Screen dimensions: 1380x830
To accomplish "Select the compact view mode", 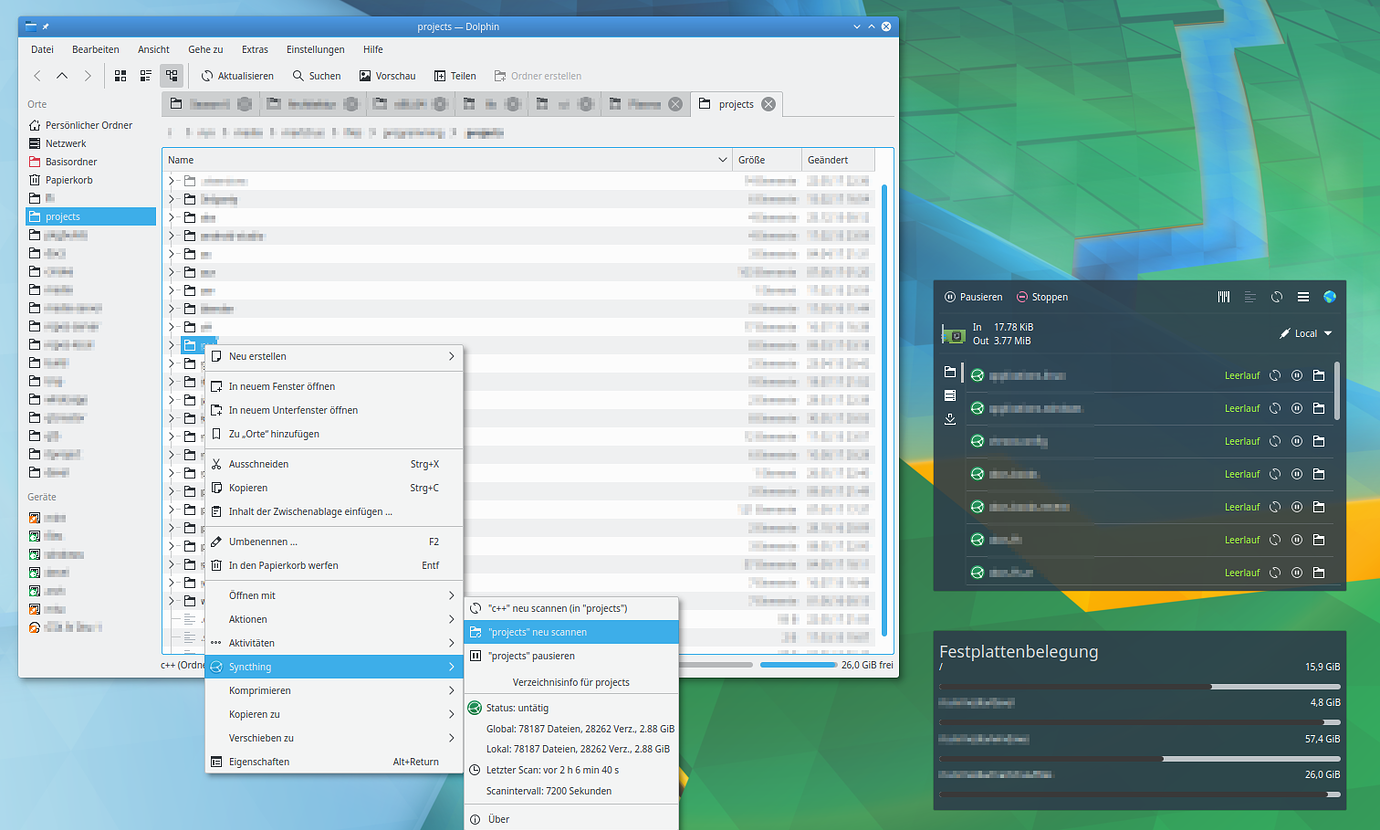I will (x=145, y=75).
